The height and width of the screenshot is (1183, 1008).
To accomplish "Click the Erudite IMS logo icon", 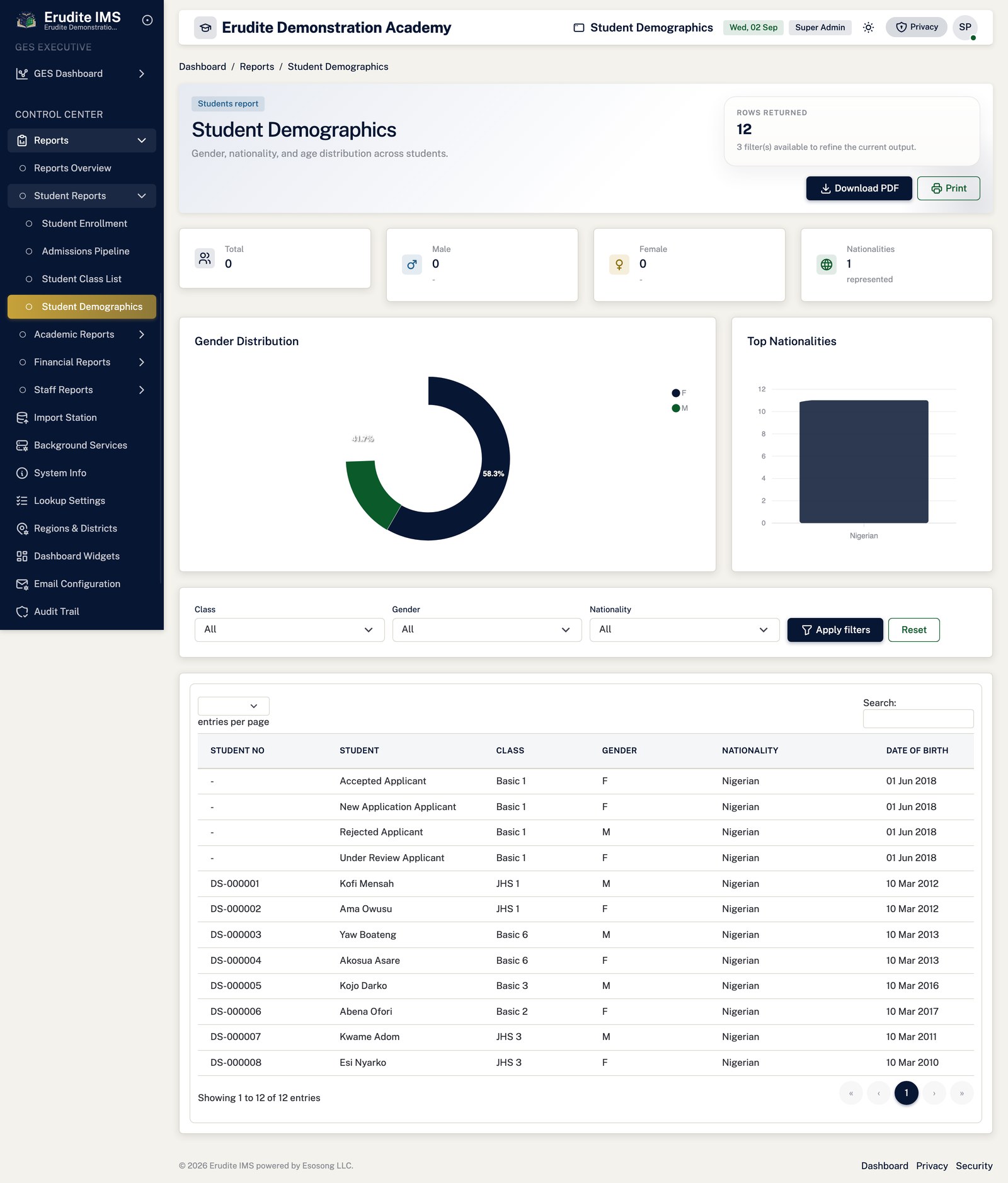I will click(26, 21).
